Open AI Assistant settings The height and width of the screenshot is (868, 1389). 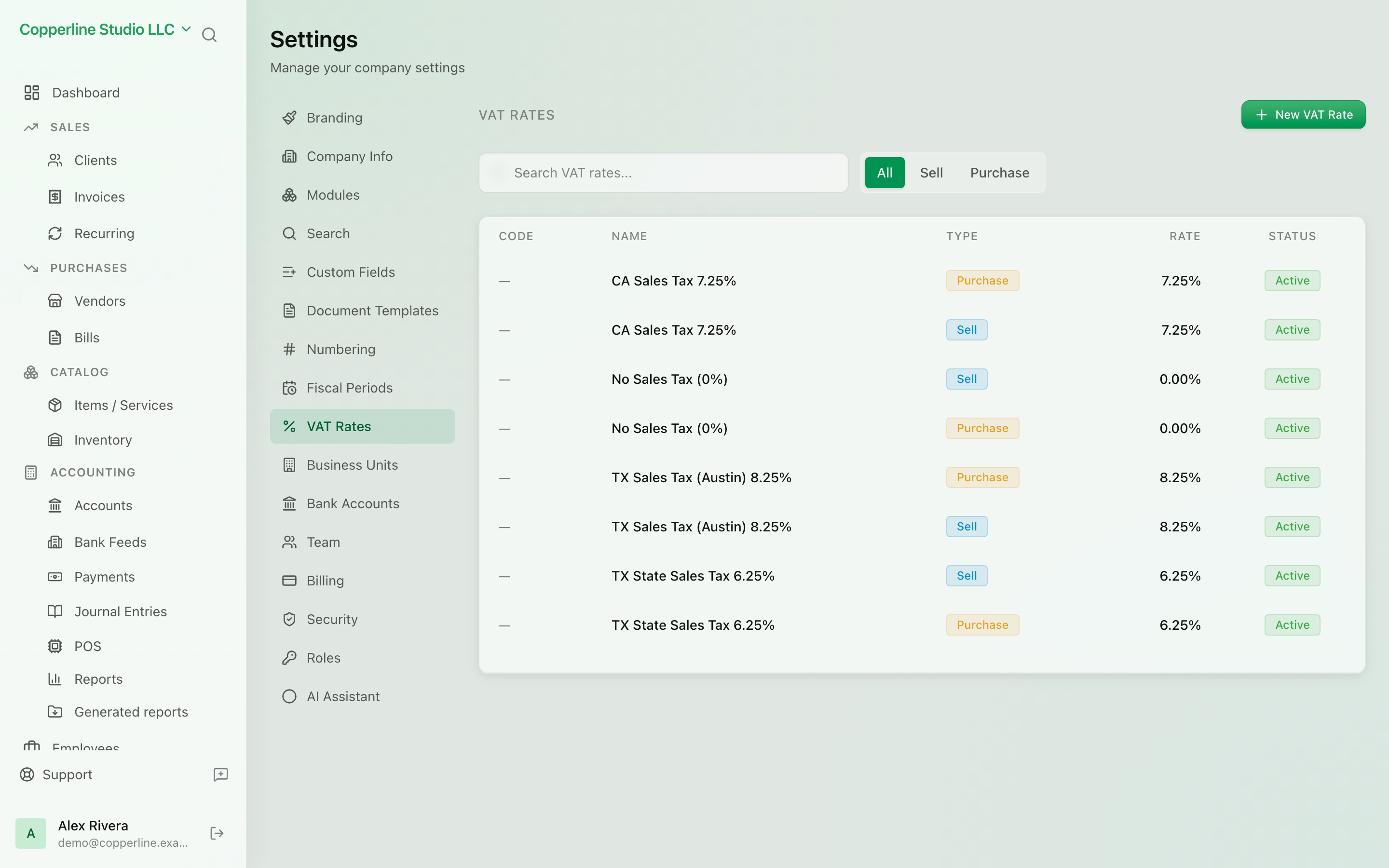(x=362, y=696)
